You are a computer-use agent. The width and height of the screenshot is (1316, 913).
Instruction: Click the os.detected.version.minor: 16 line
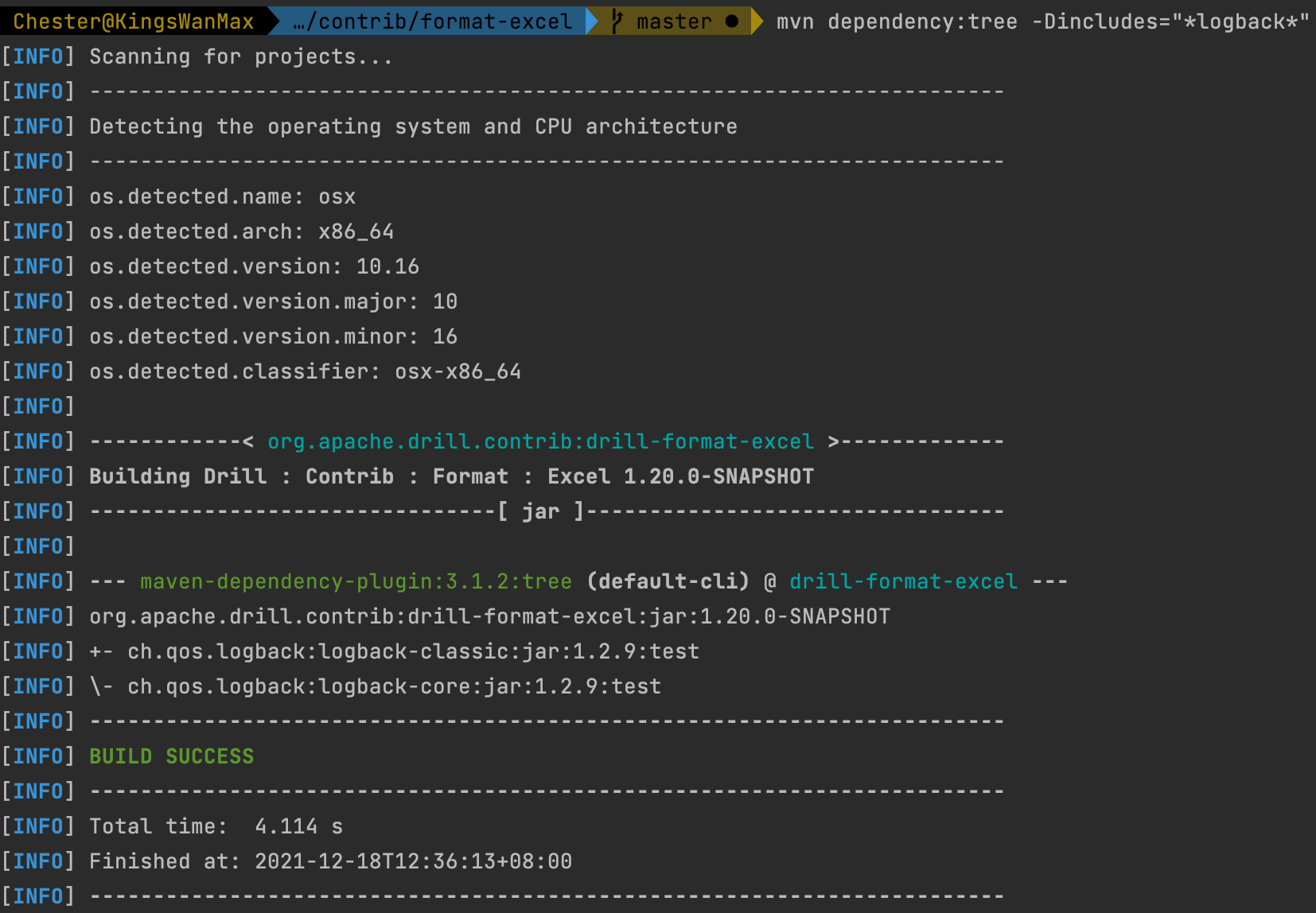point(273,336)
